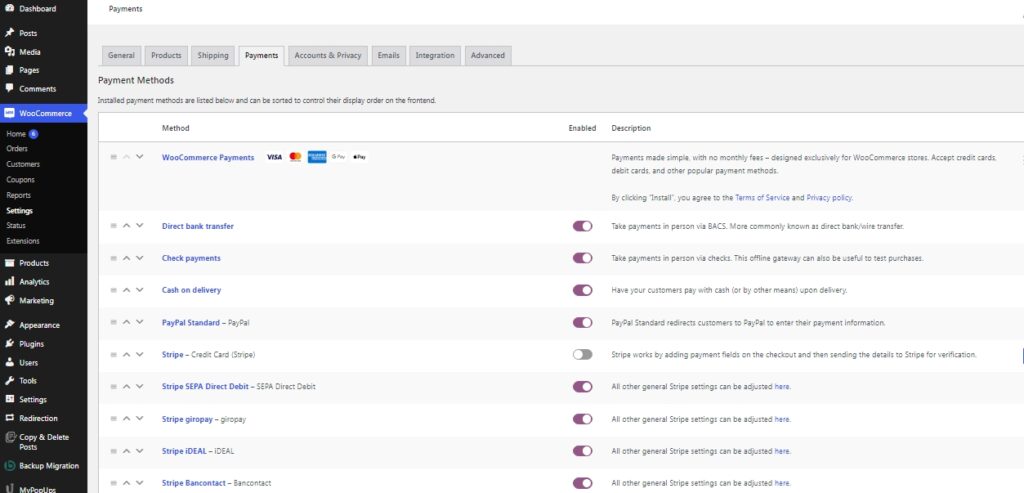Open the Integration tab

(435, 56)
